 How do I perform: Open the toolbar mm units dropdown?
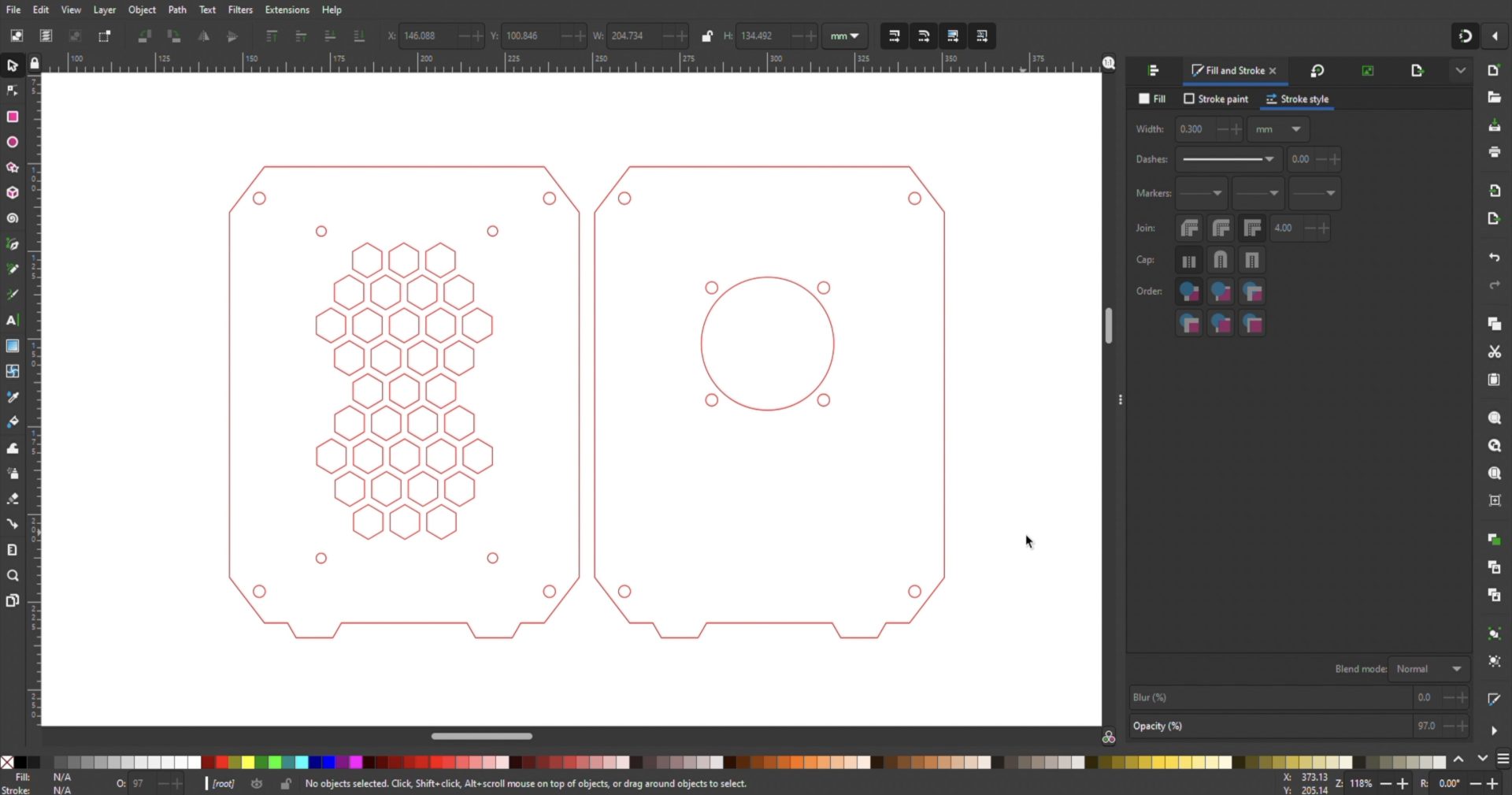click(844, 36)
